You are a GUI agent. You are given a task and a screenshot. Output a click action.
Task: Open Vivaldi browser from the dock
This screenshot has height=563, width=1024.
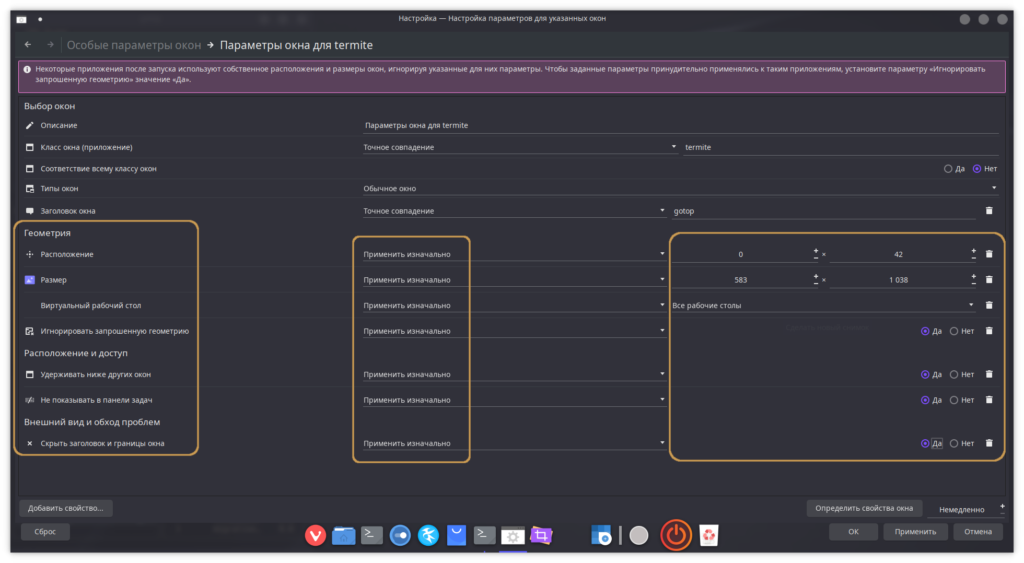coord(315,535)
